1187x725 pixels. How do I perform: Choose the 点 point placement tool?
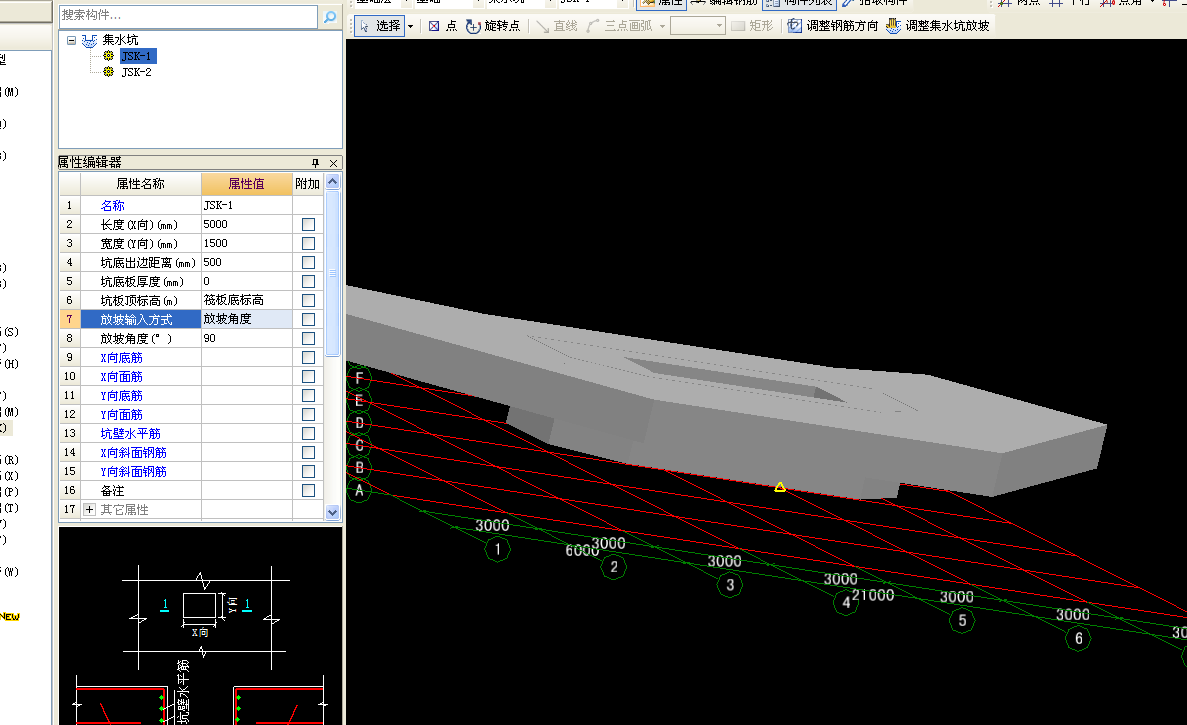443,26
